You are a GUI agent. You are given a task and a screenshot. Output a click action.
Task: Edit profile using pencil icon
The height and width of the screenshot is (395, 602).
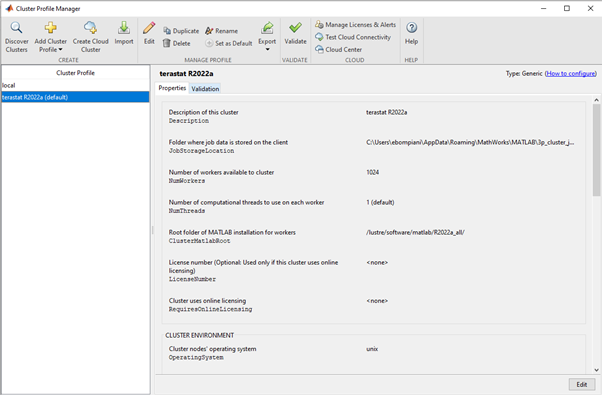(149, 33)
